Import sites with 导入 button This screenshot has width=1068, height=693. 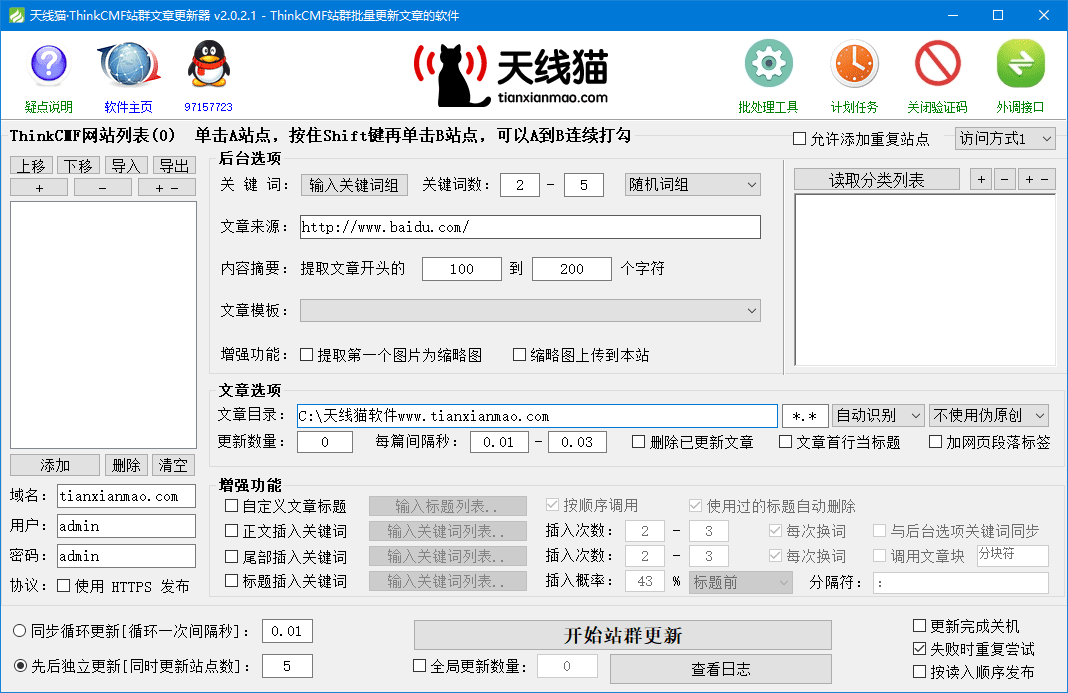tap(126, 166)
